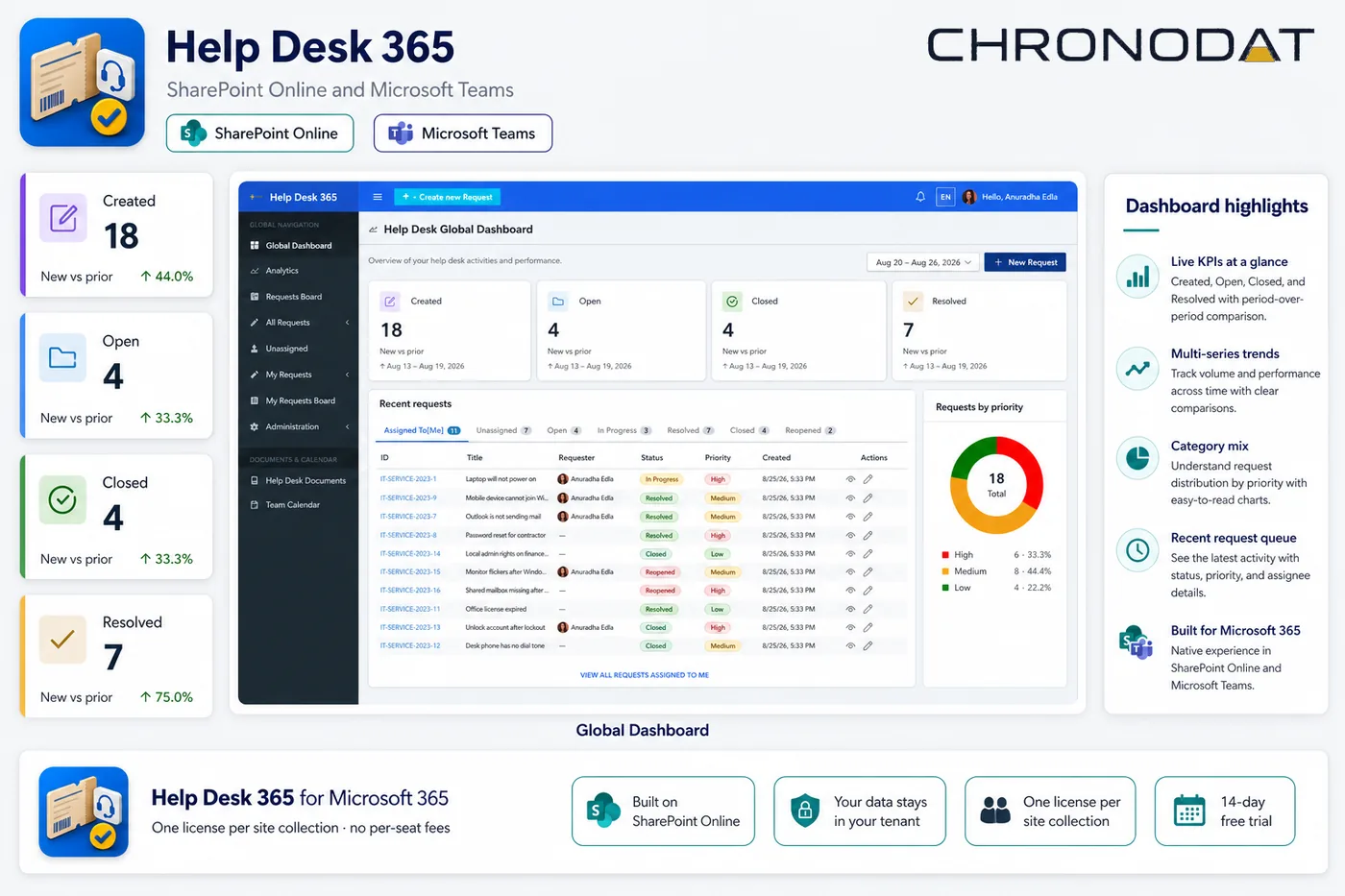The height and width of the screenshot is (896, 1345).
Task: View request IT-SERVICE-2023-9 with eye icon
Action: tap(850, 498)
